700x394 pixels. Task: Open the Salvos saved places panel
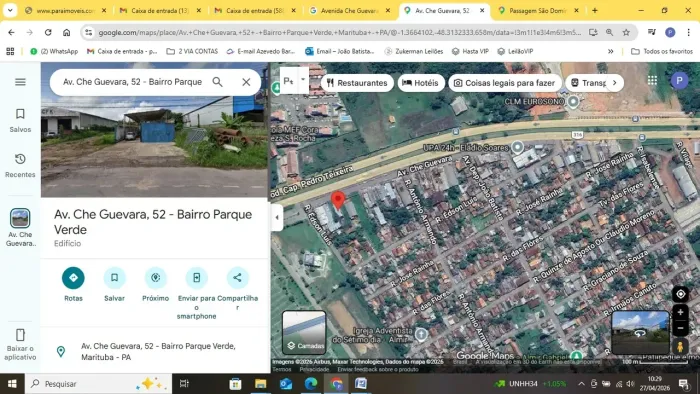20,120
